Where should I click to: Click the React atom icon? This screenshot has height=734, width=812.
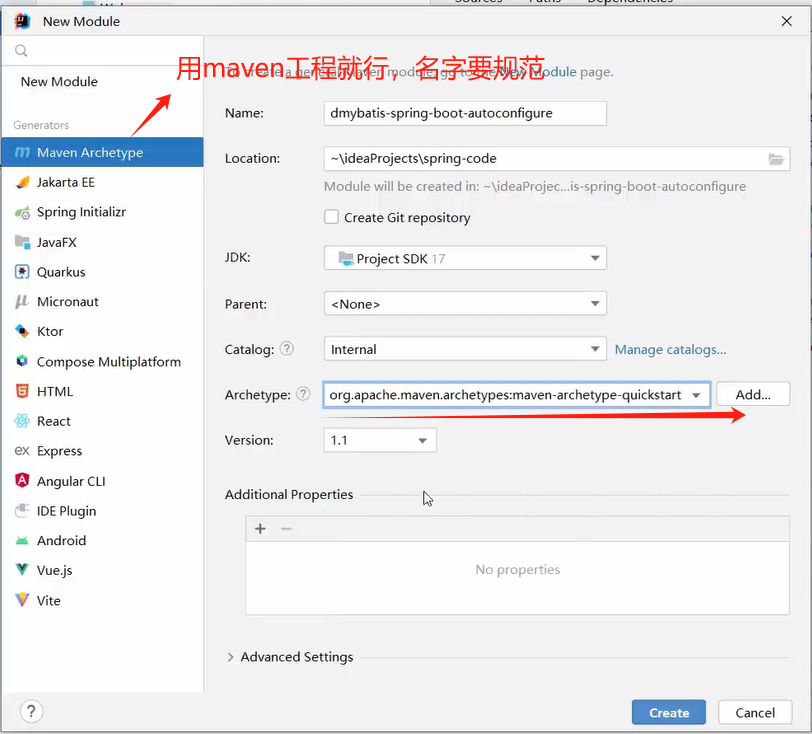tap(22, 421)
